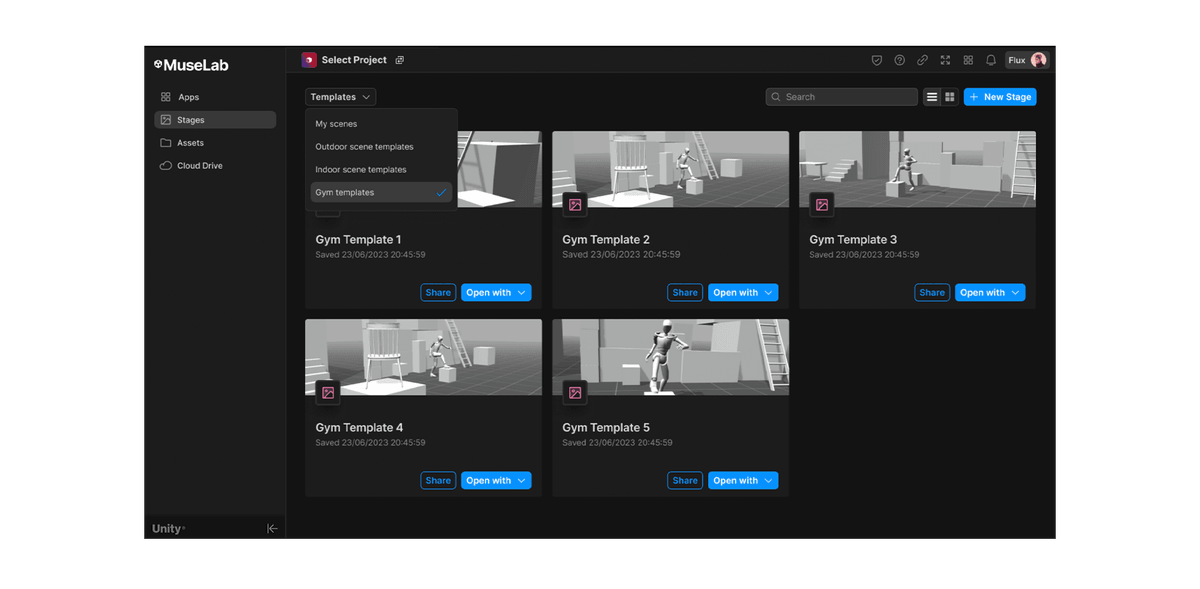Share Gym Template 1
The image size is (1200, 589).
[x=438, y=293]
